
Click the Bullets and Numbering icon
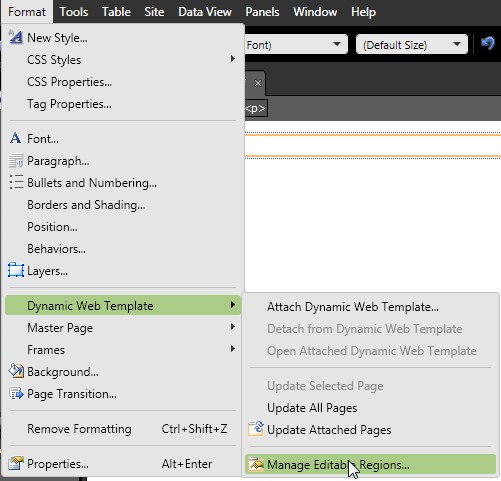(15, 182)
